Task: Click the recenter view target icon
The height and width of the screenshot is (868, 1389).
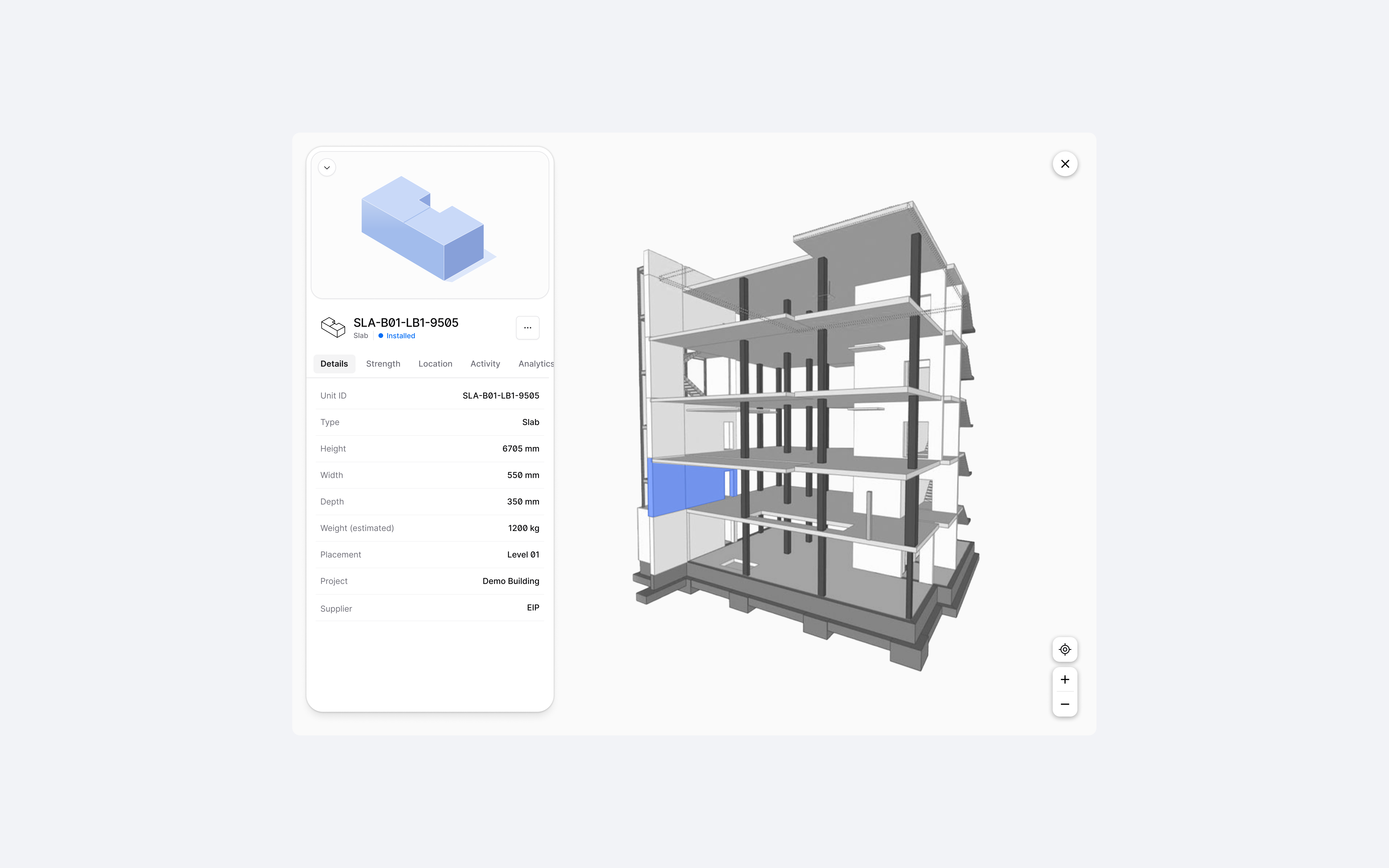Action: tap(1065, 649)
